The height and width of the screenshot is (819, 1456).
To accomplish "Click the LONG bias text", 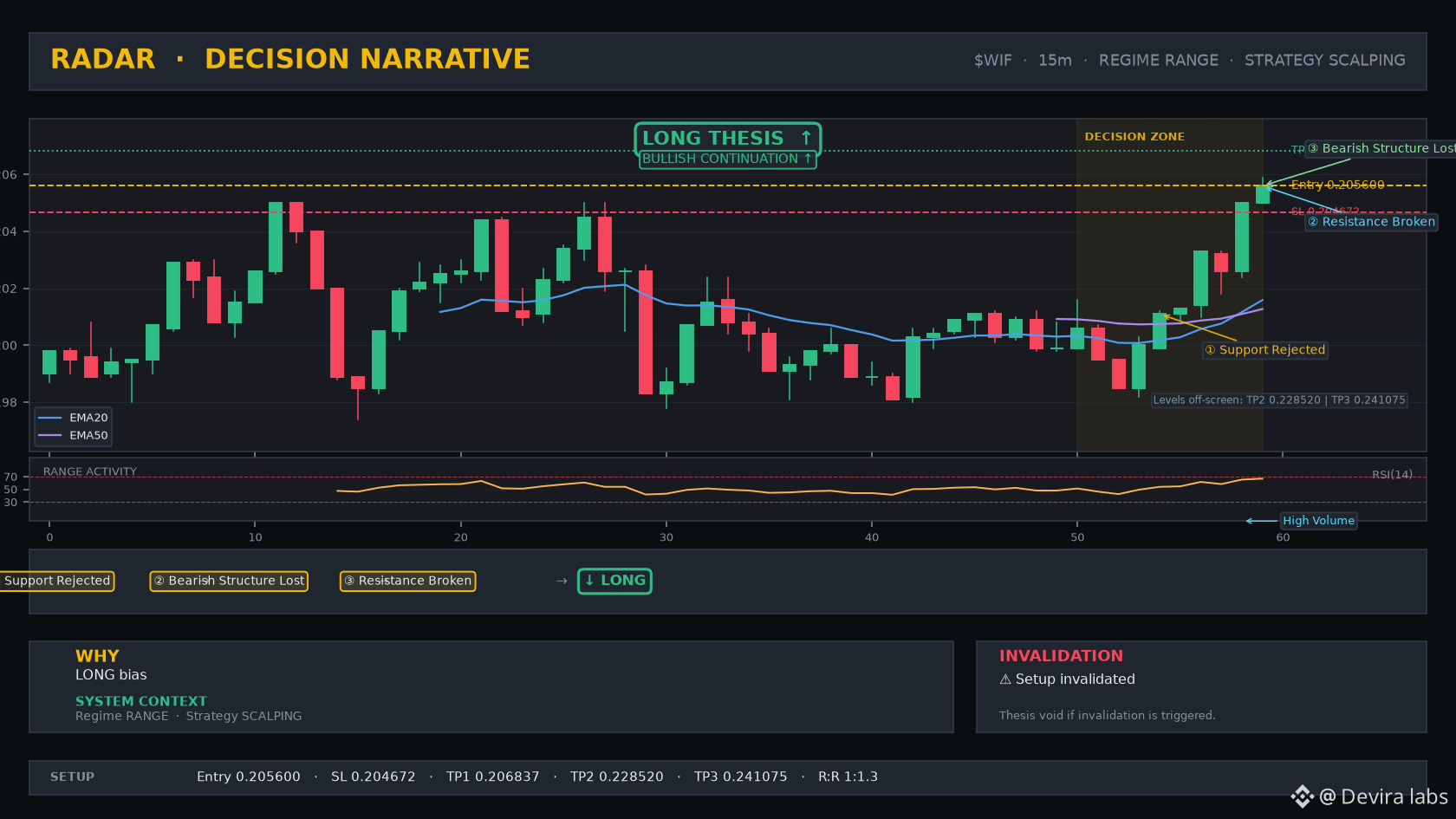I will pyautogui.click(x=111, y=675).
